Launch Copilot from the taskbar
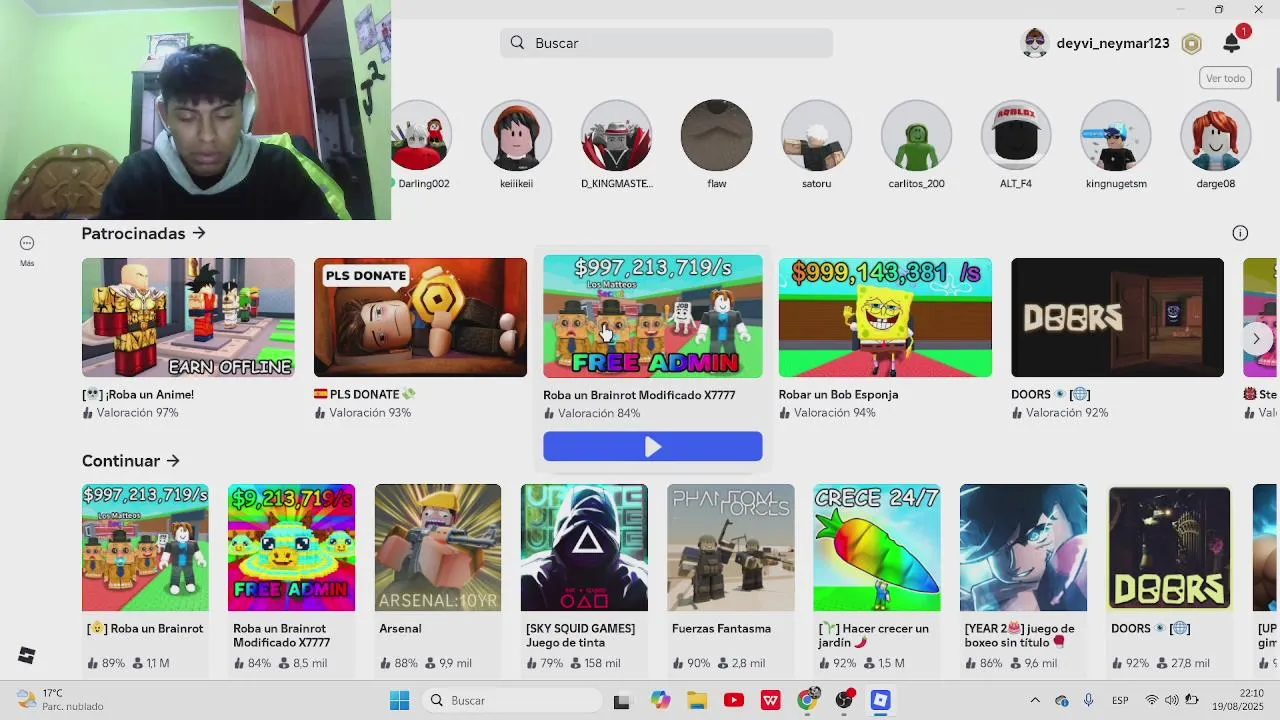 [x=660, y=700]
